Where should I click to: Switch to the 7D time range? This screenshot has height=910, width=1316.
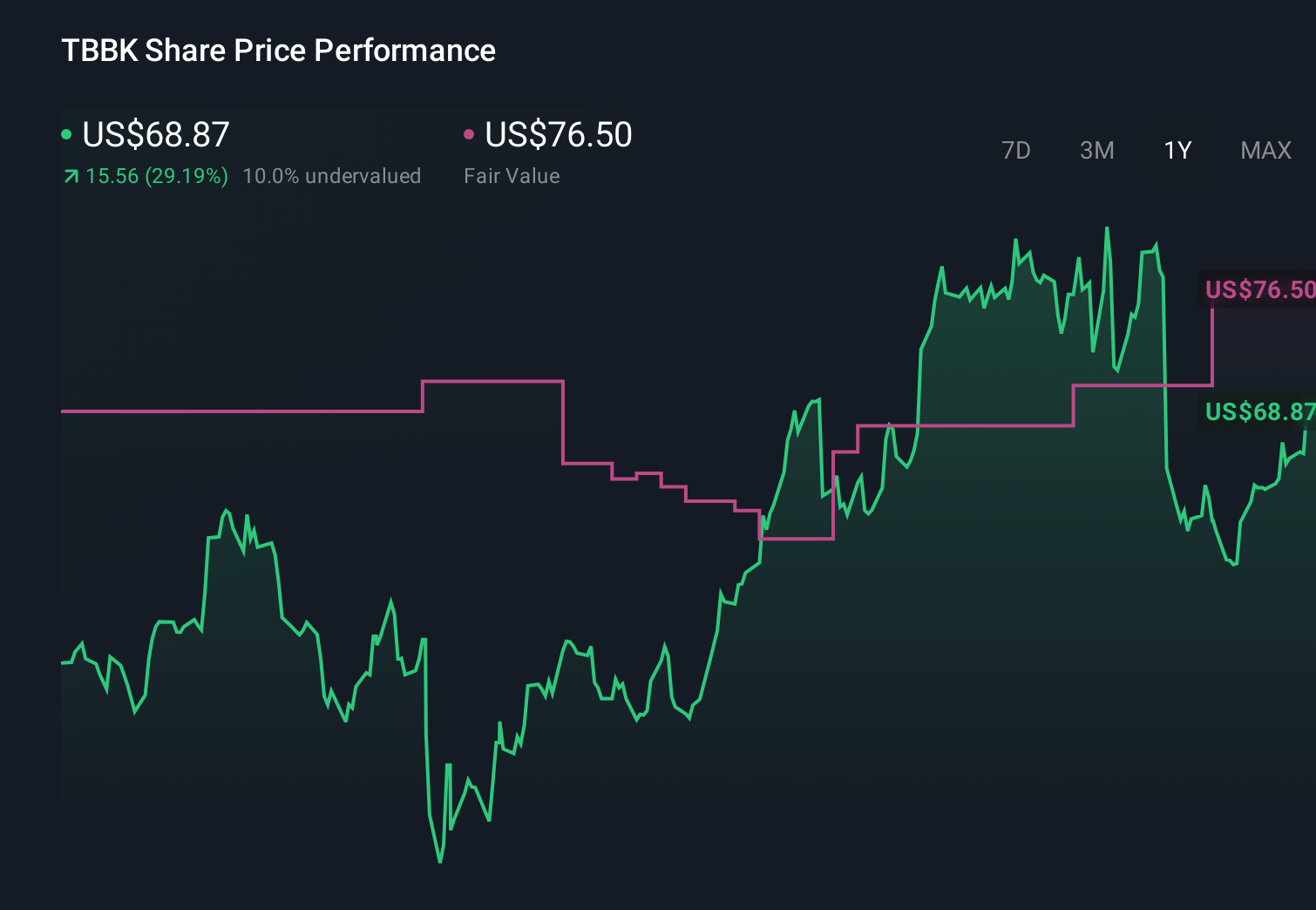click(x=1016, y=150)
